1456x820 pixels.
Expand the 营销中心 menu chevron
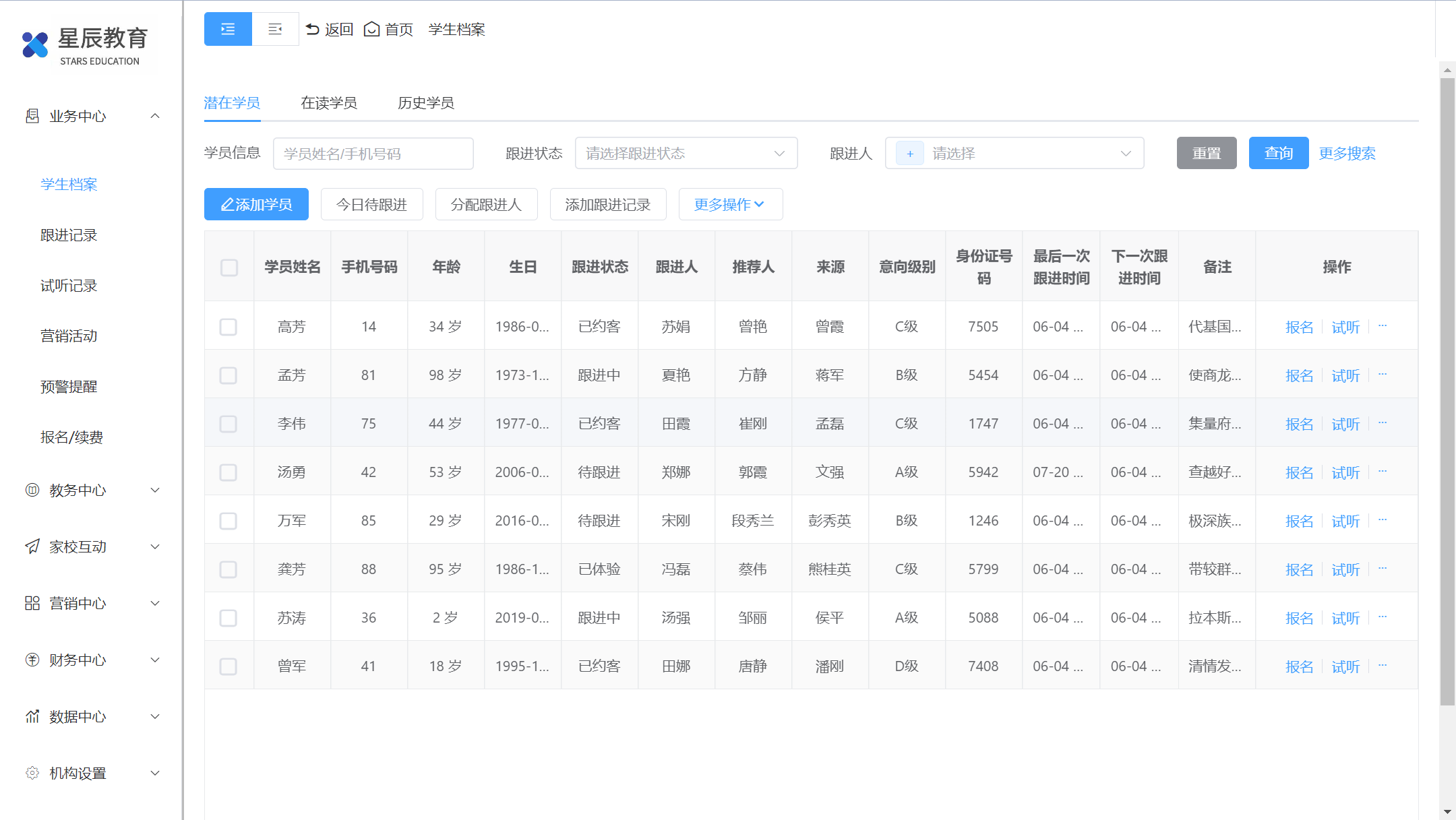[x=155, y=603]
